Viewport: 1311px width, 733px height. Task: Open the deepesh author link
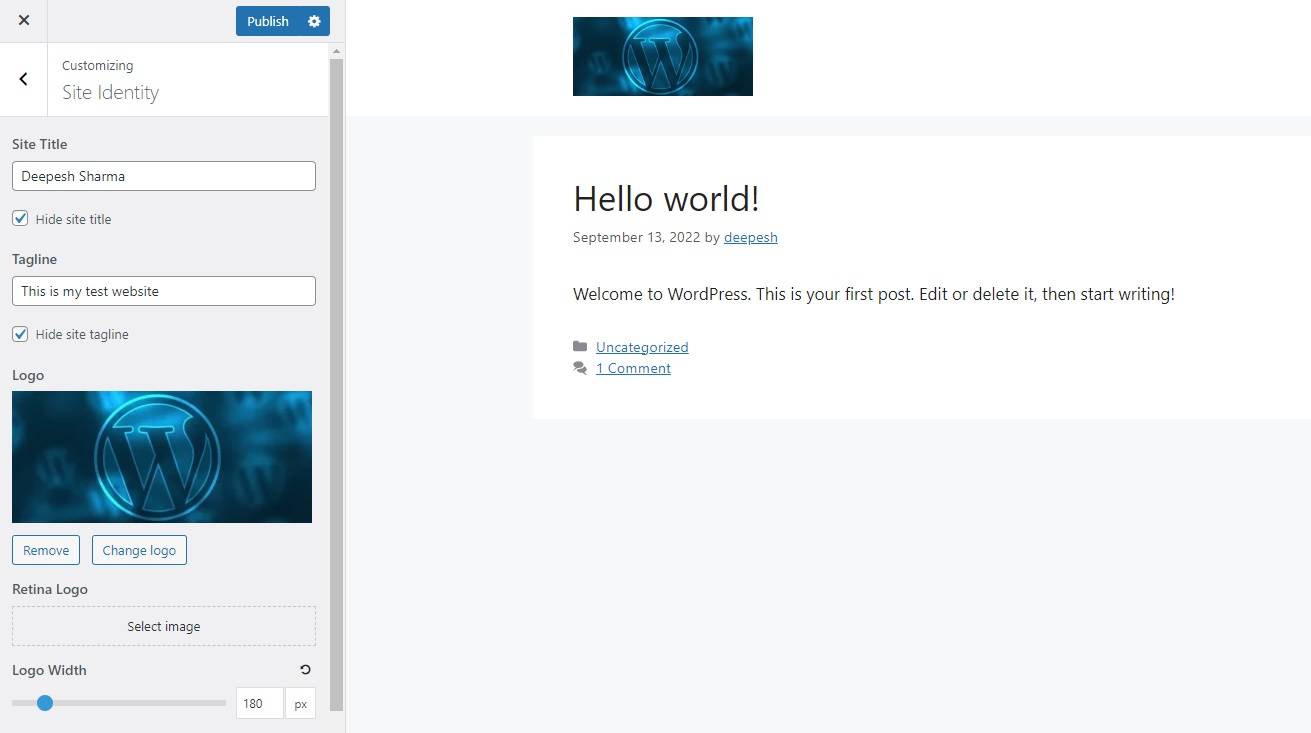tap(750, 237)
